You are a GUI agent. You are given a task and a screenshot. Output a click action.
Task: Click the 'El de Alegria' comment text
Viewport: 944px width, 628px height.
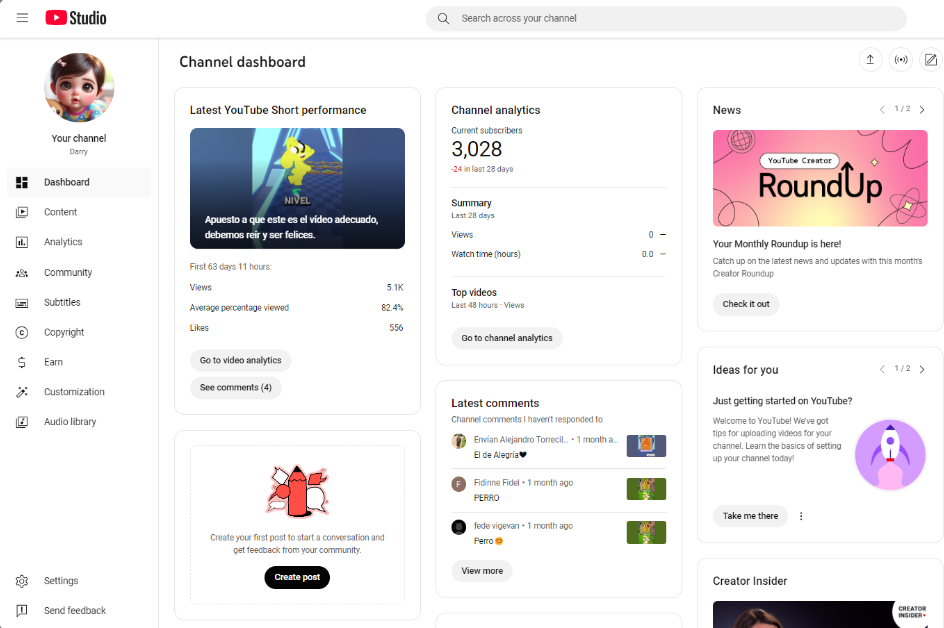point(500,455)
